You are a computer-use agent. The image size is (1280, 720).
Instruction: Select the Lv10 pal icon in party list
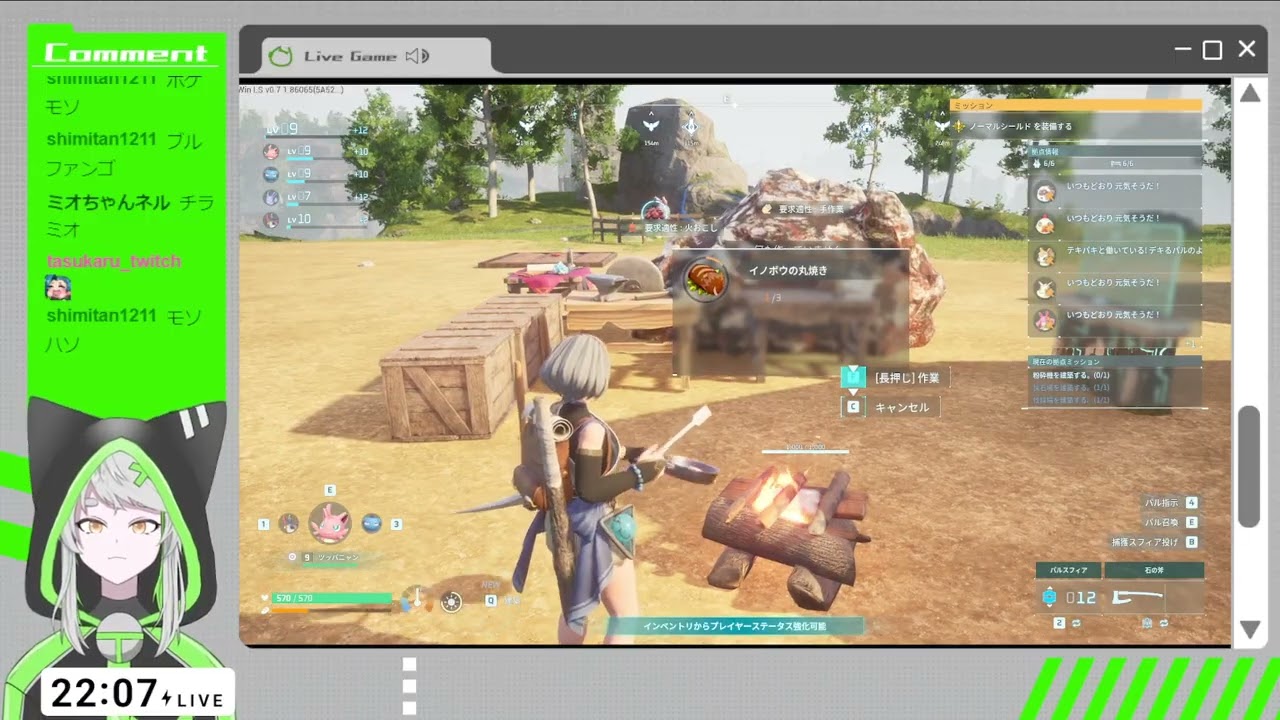270,220
